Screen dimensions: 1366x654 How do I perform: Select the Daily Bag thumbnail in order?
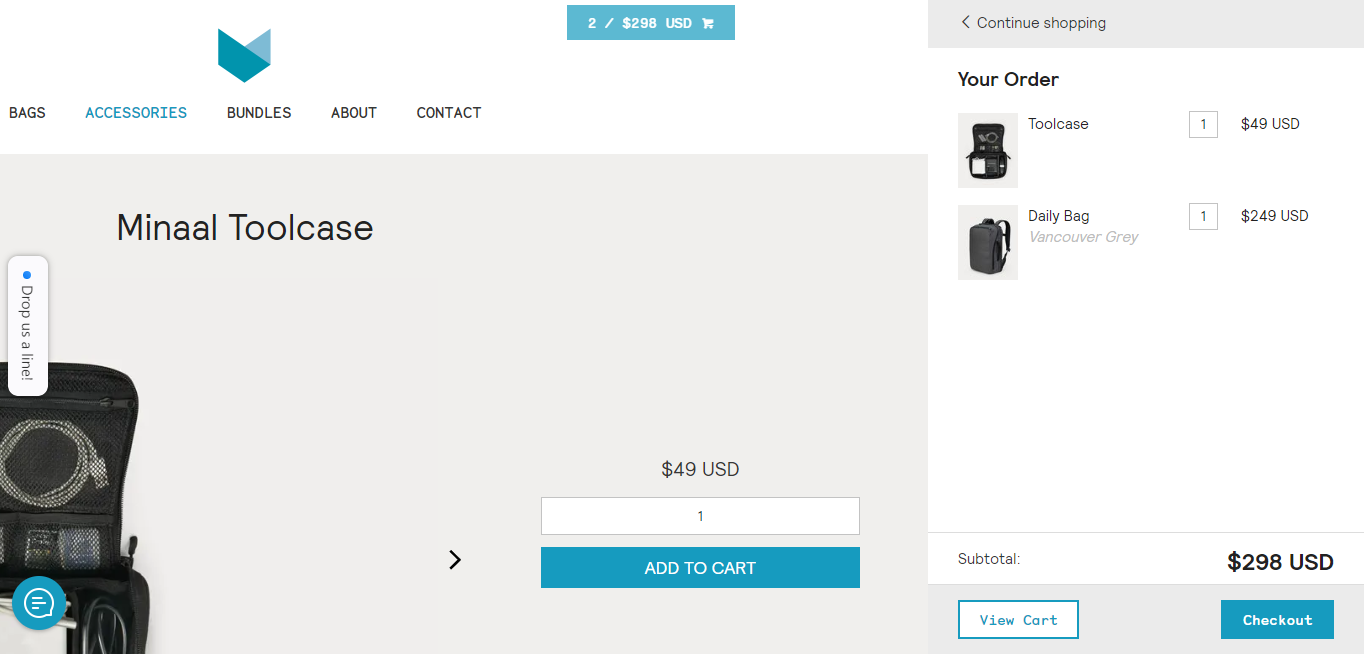(987, 242)
